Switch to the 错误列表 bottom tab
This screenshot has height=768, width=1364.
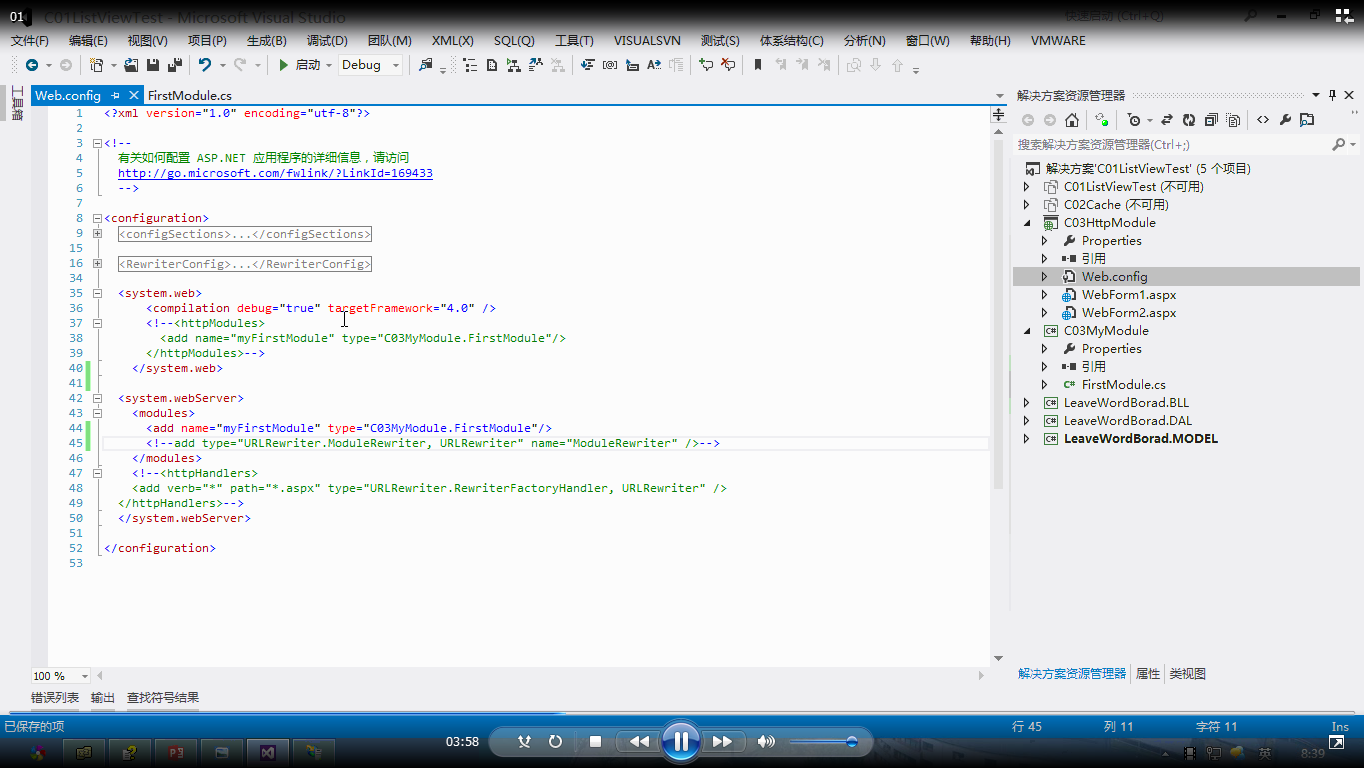(x=55, y=698)
